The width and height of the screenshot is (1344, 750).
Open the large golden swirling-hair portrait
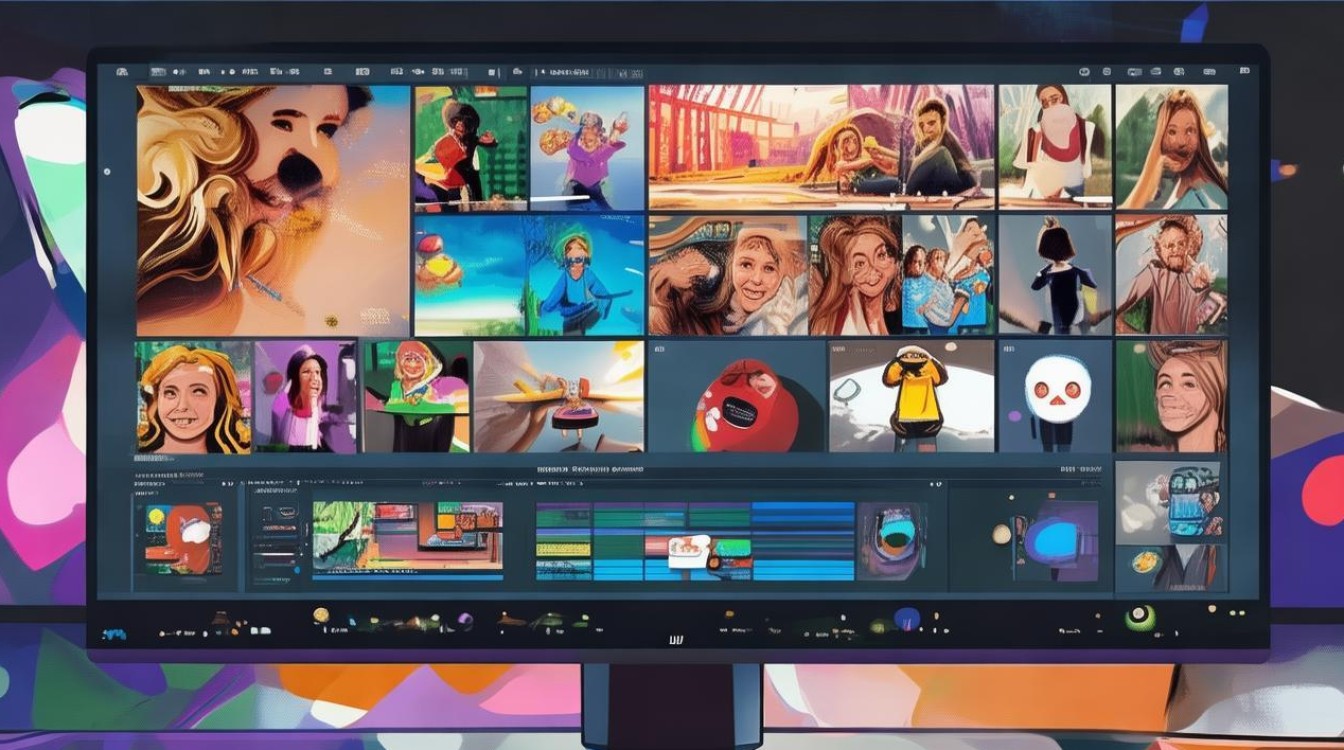coord(273,210)
